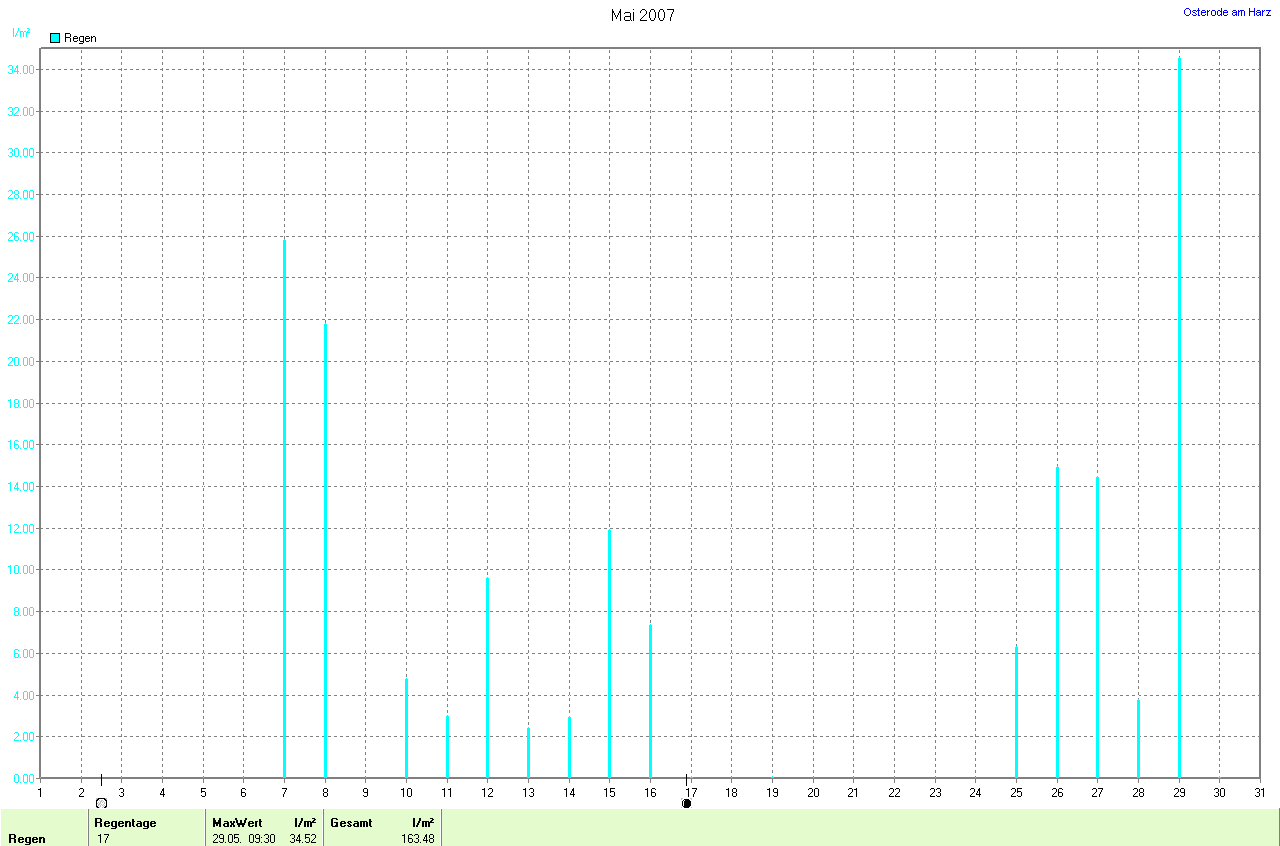Click the MaxWert column header
Screen dimensions: 1280x846
[235, 822]
